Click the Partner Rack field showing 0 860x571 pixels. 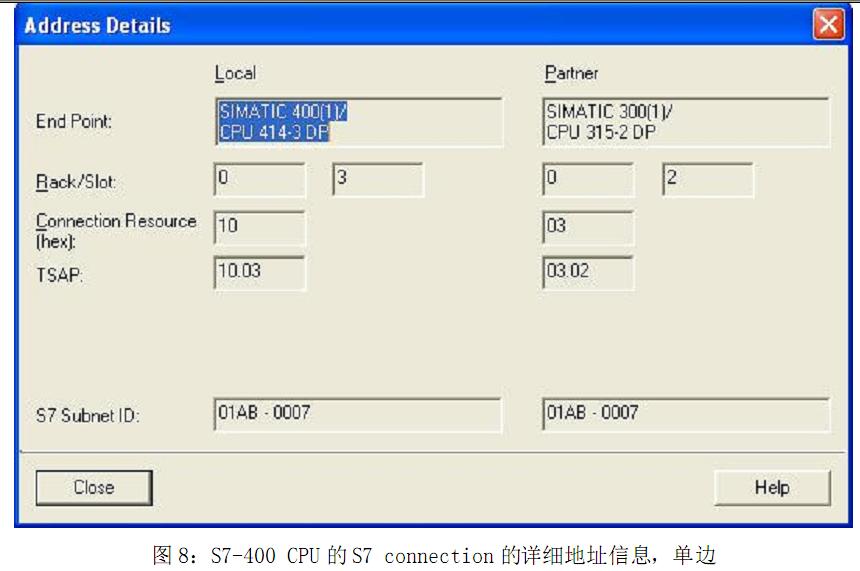click(x=588, y=179)
